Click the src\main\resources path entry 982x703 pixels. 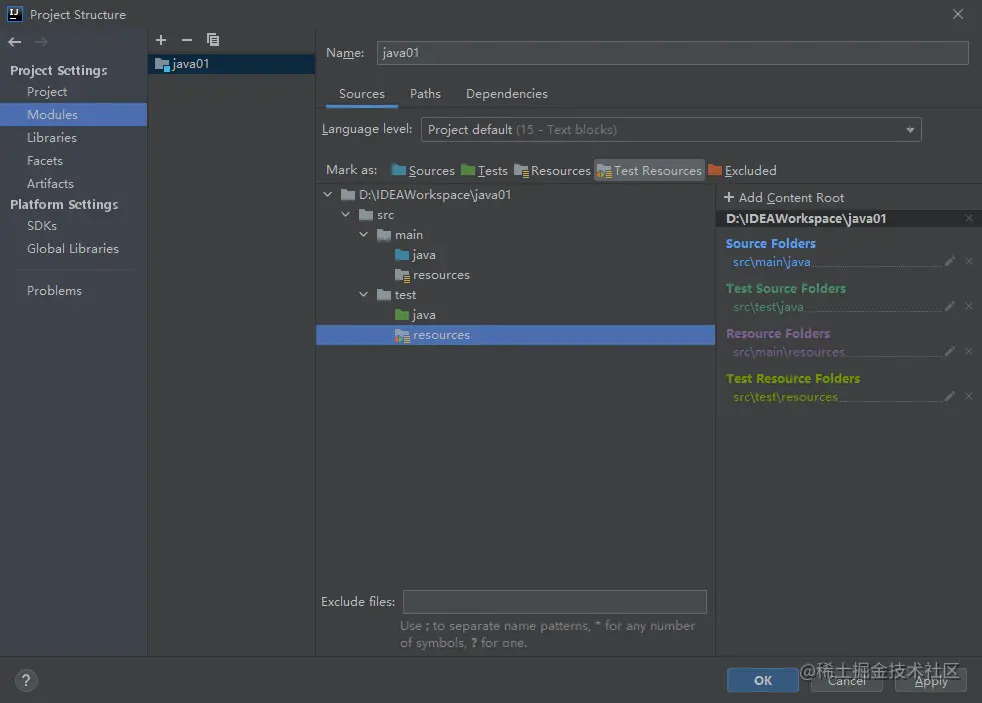click(788, 352)
